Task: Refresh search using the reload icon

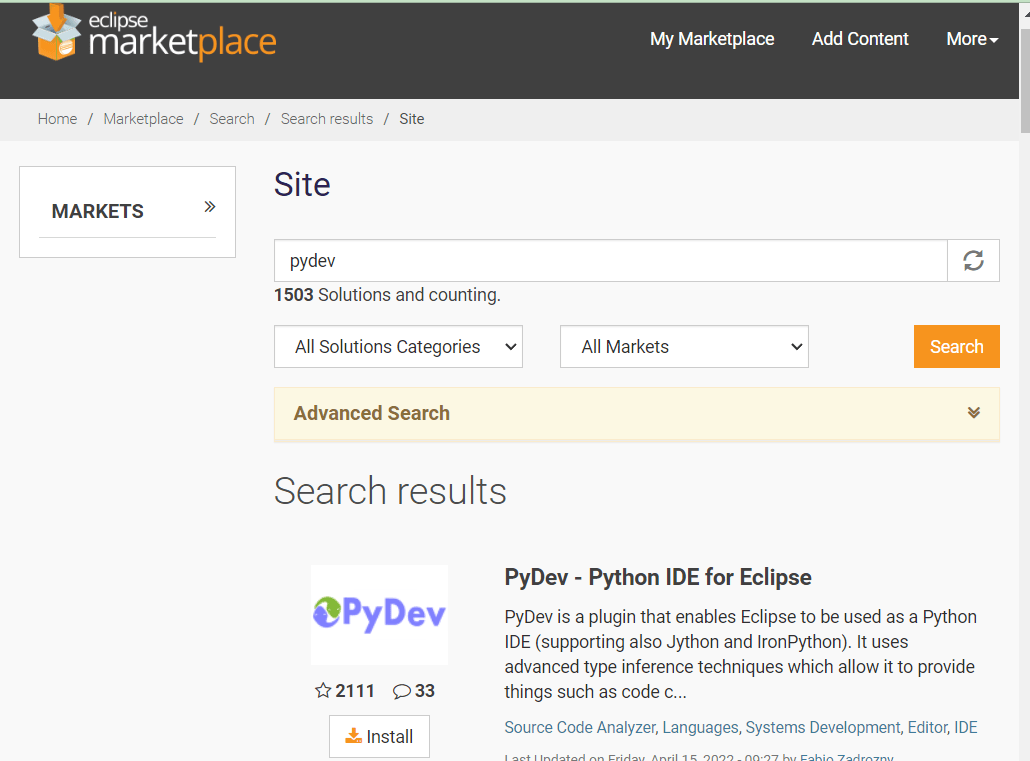Action: tap(973, 260)
